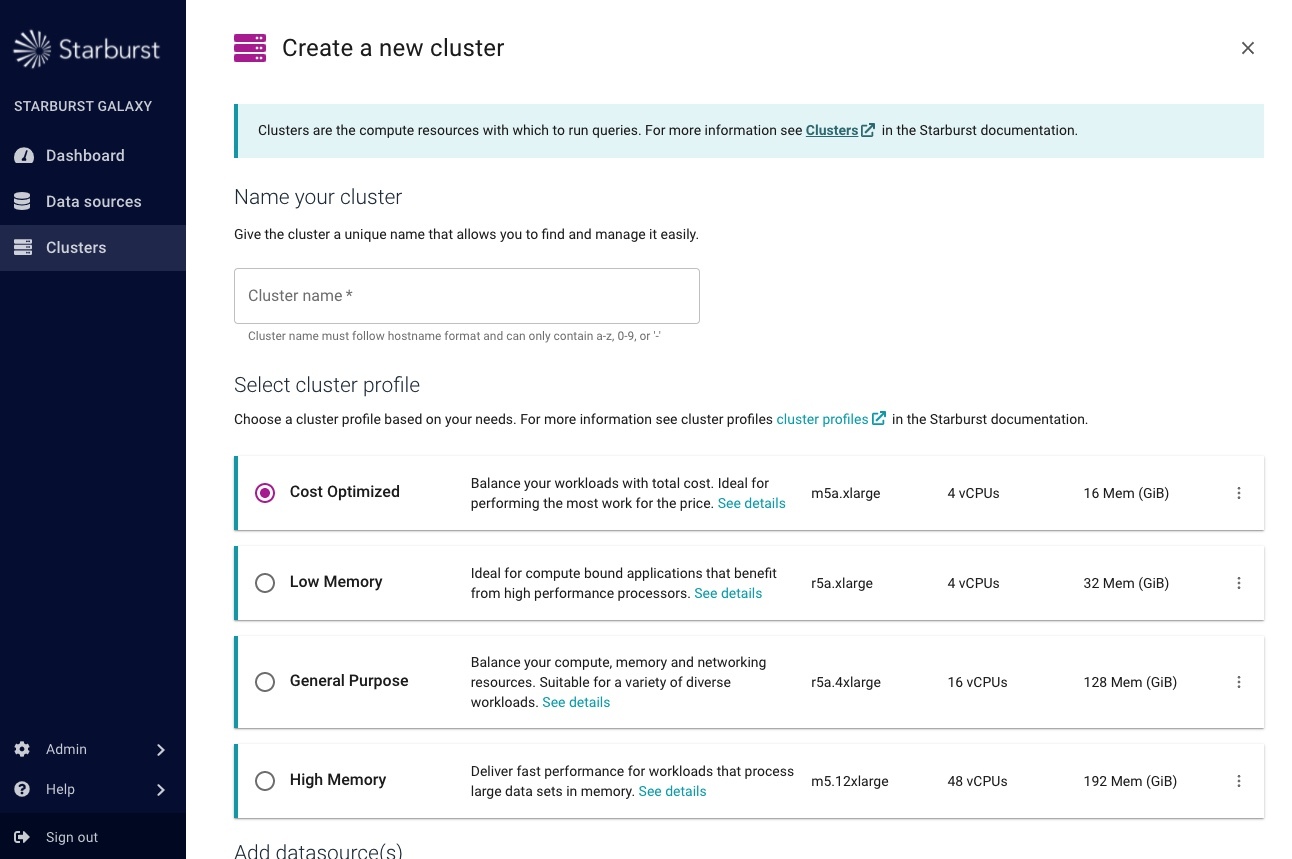Select the Cost Optimized radio button
The width and height of the screenshot is (1292, 859).
pyautogui.click(x=265, y=493)
